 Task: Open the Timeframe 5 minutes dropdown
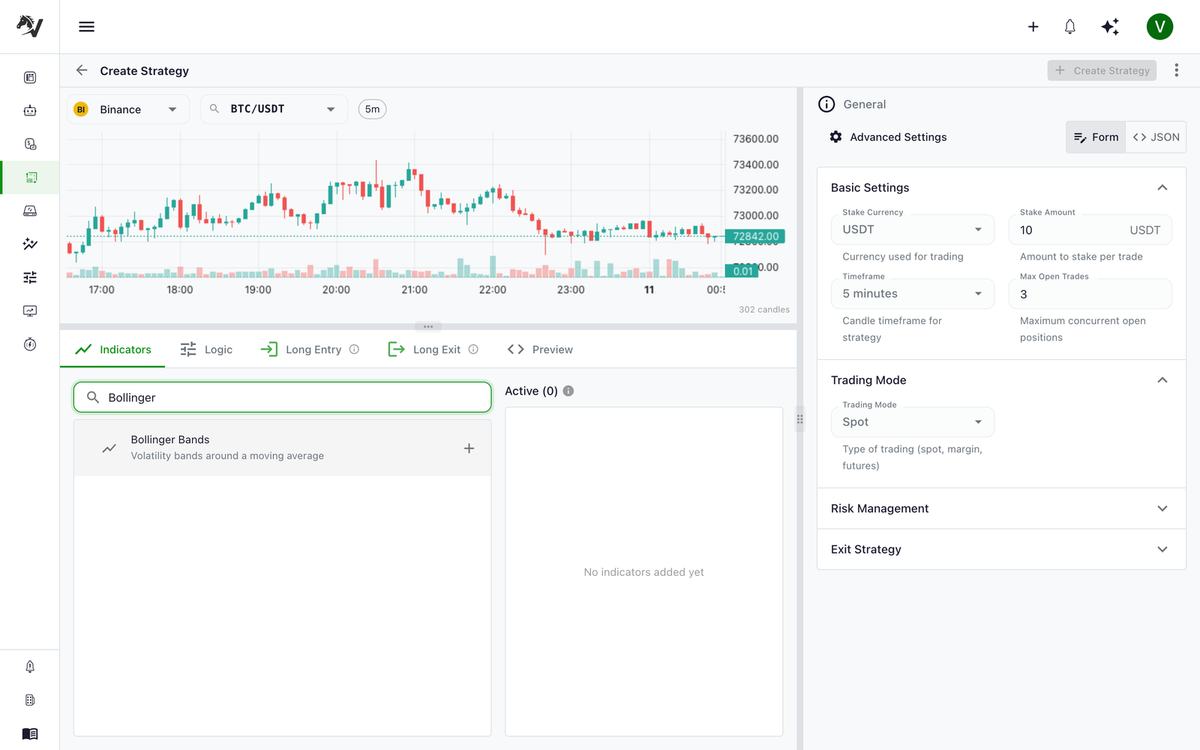tap(913, 293)
